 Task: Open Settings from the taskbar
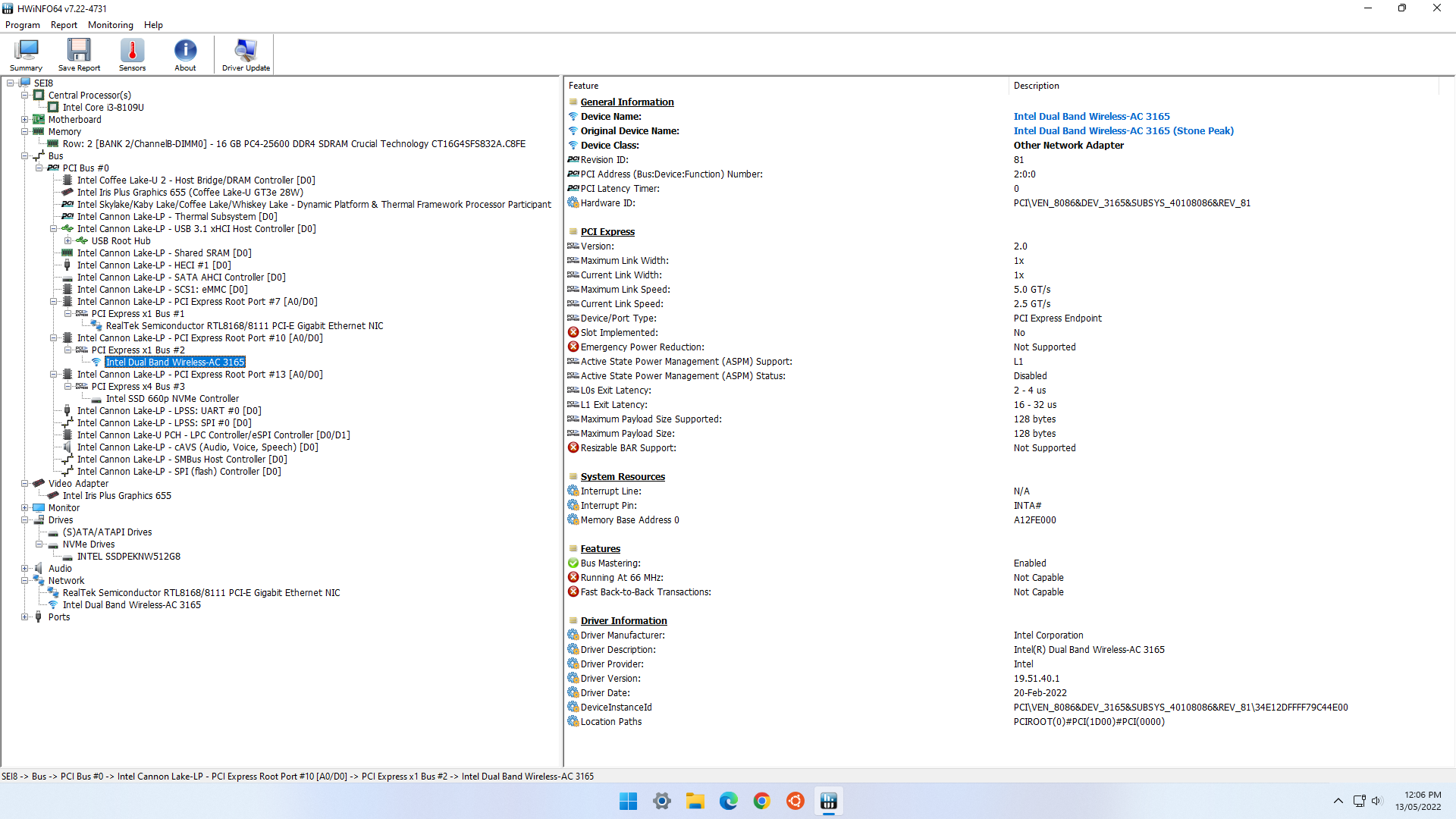coord(661,802)
